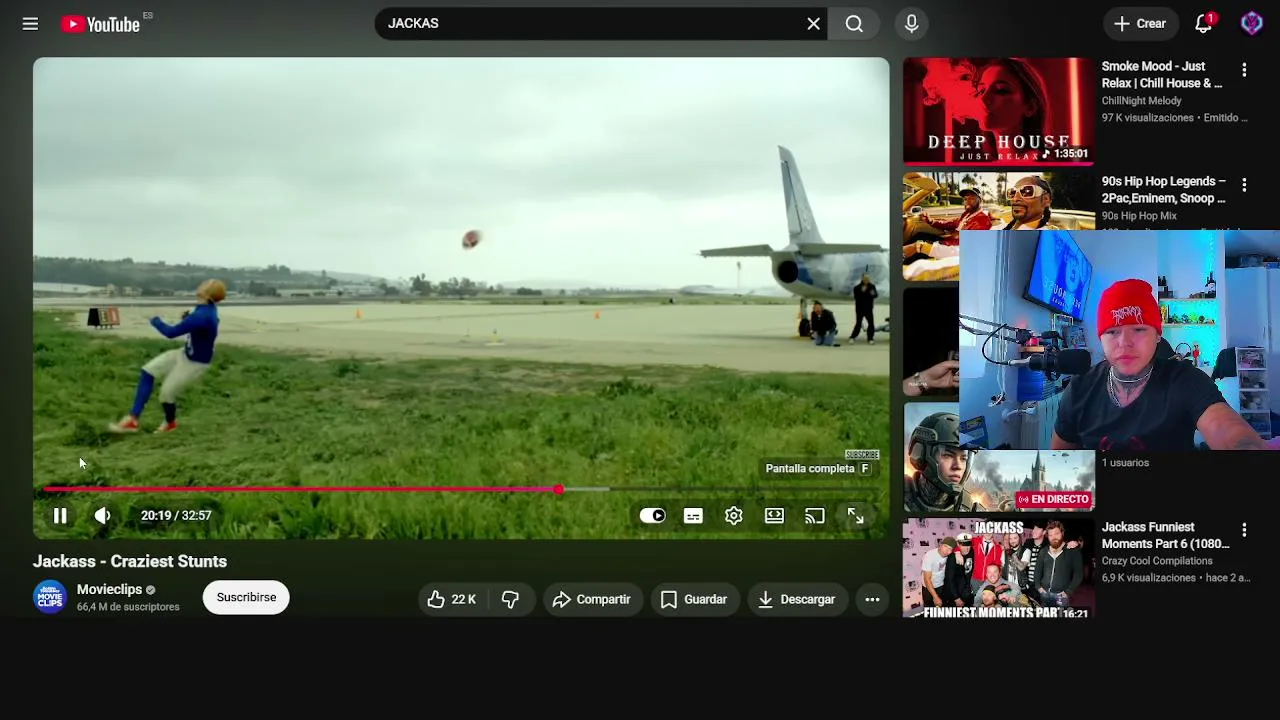This screenshot has height=720, width=1280.
Task: Toggle the autoplay switch
Action: pos(652,516)
